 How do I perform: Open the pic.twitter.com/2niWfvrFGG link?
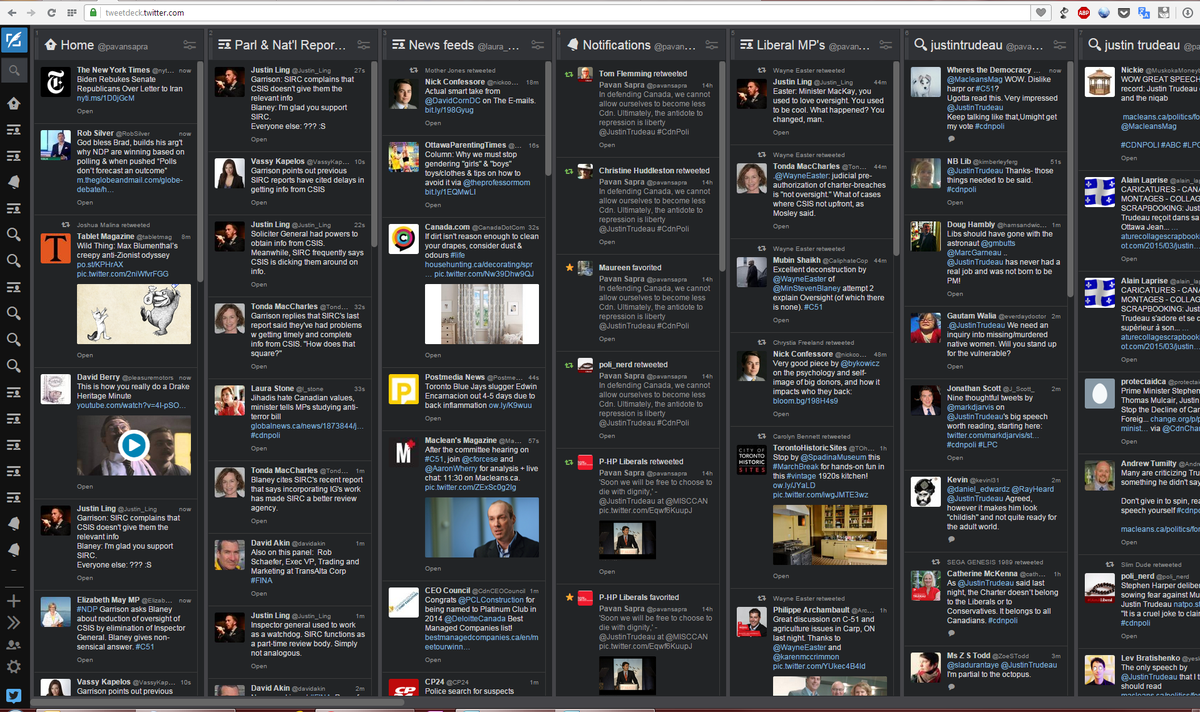[123, 273]
